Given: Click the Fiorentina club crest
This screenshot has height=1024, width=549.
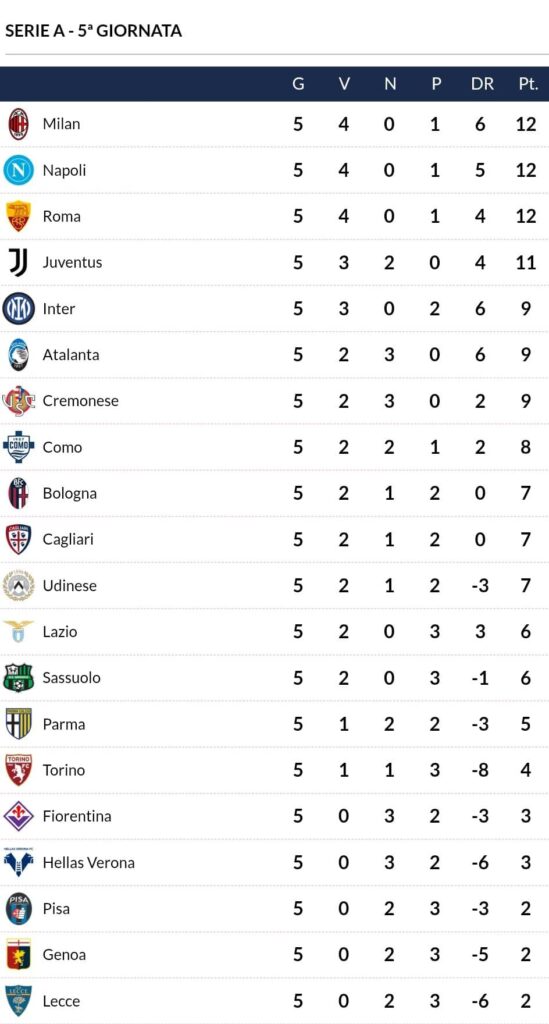Looking at the screenshot, I should pos(18,816).
